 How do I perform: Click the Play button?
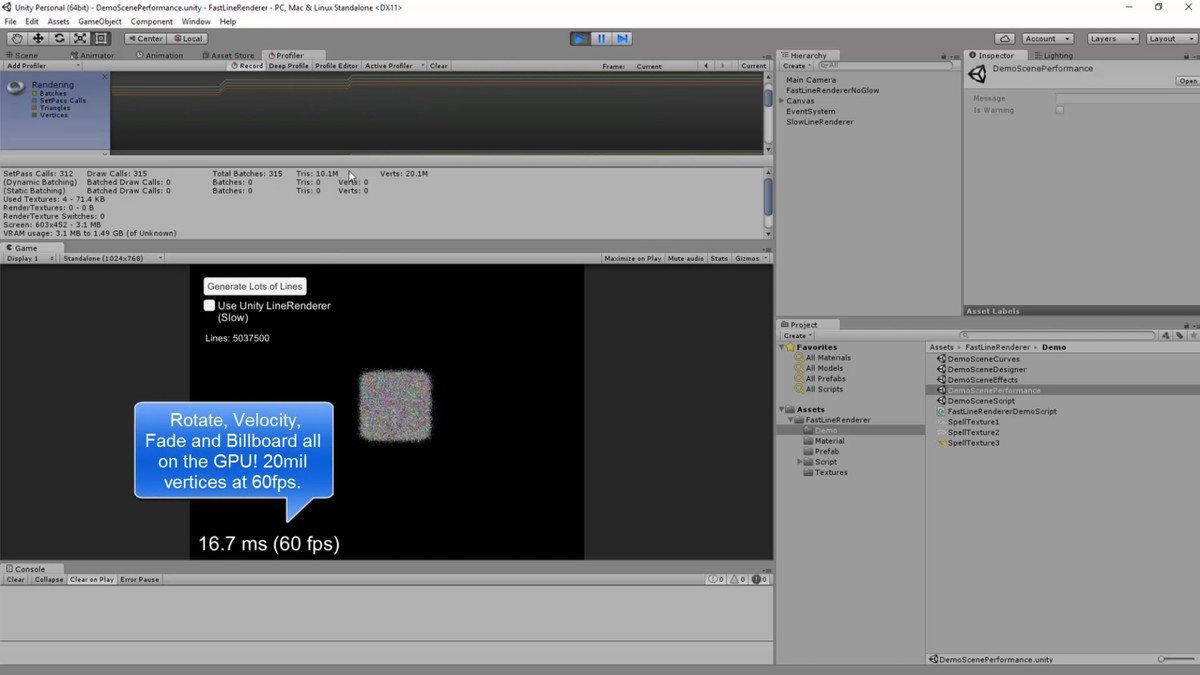click(580, 38)
